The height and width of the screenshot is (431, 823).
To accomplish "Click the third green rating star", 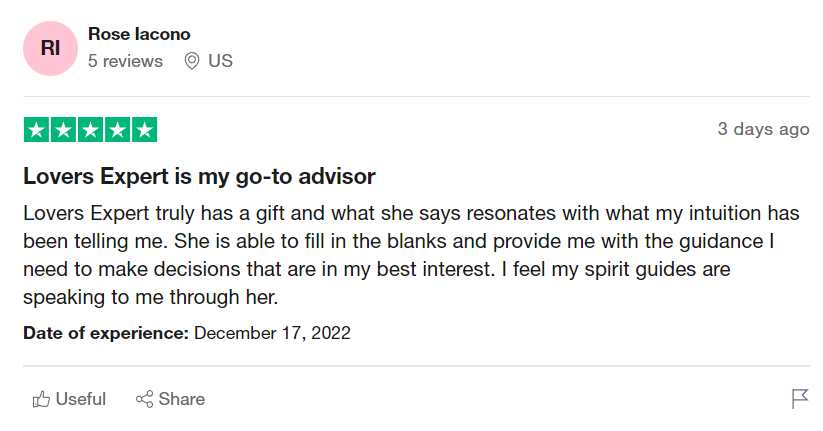I will 90,130.
